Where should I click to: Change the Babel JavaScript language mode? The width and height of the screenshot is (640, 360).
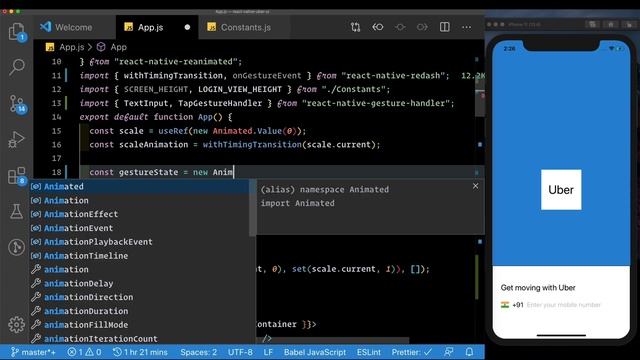(x=315, y=352)
